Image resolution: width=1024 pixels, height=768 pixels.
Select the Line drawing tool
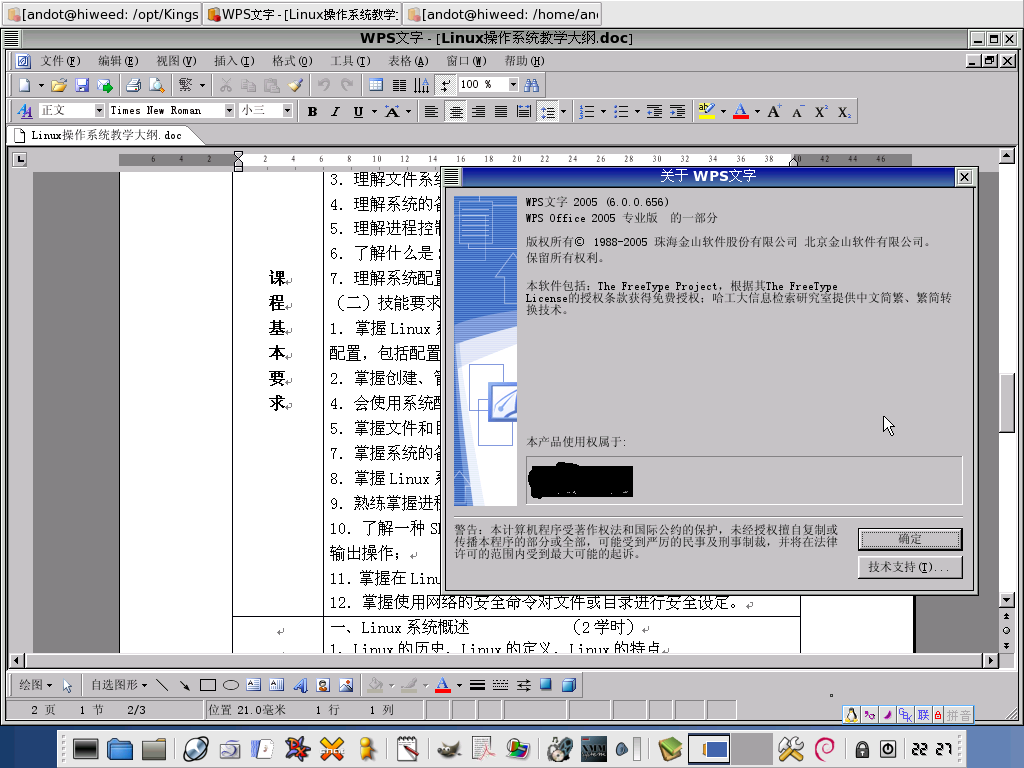pos(162,685)
